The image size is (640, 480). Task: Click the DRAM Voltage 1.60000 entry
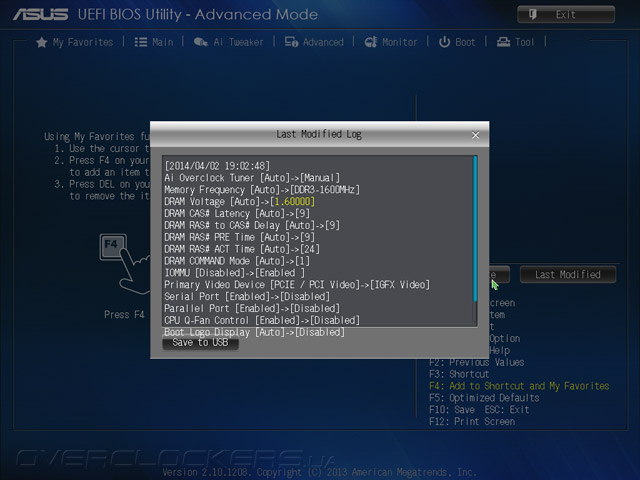(240, 202)
